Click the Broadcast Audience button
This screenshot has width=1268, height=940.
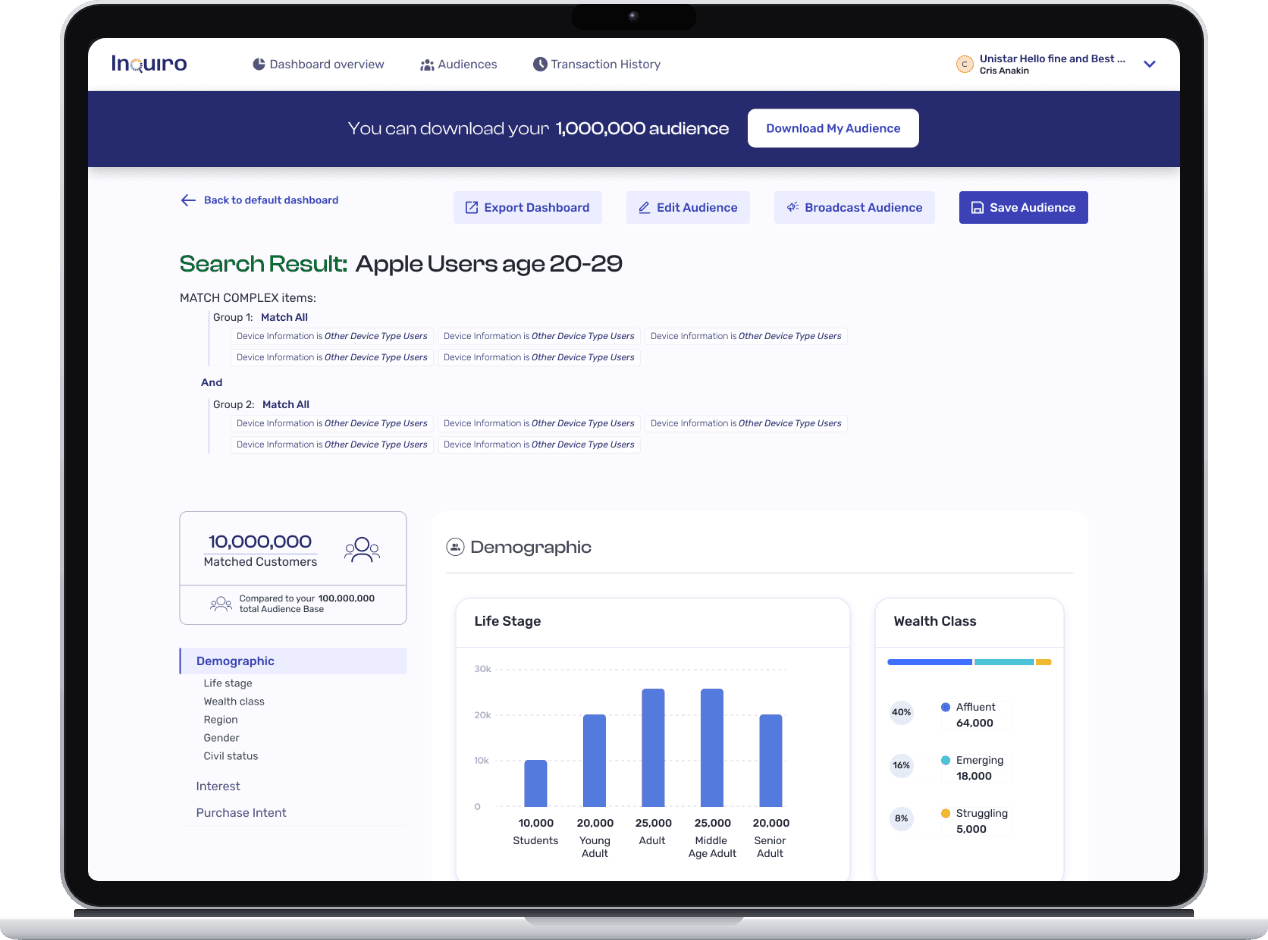pos(855,207)
